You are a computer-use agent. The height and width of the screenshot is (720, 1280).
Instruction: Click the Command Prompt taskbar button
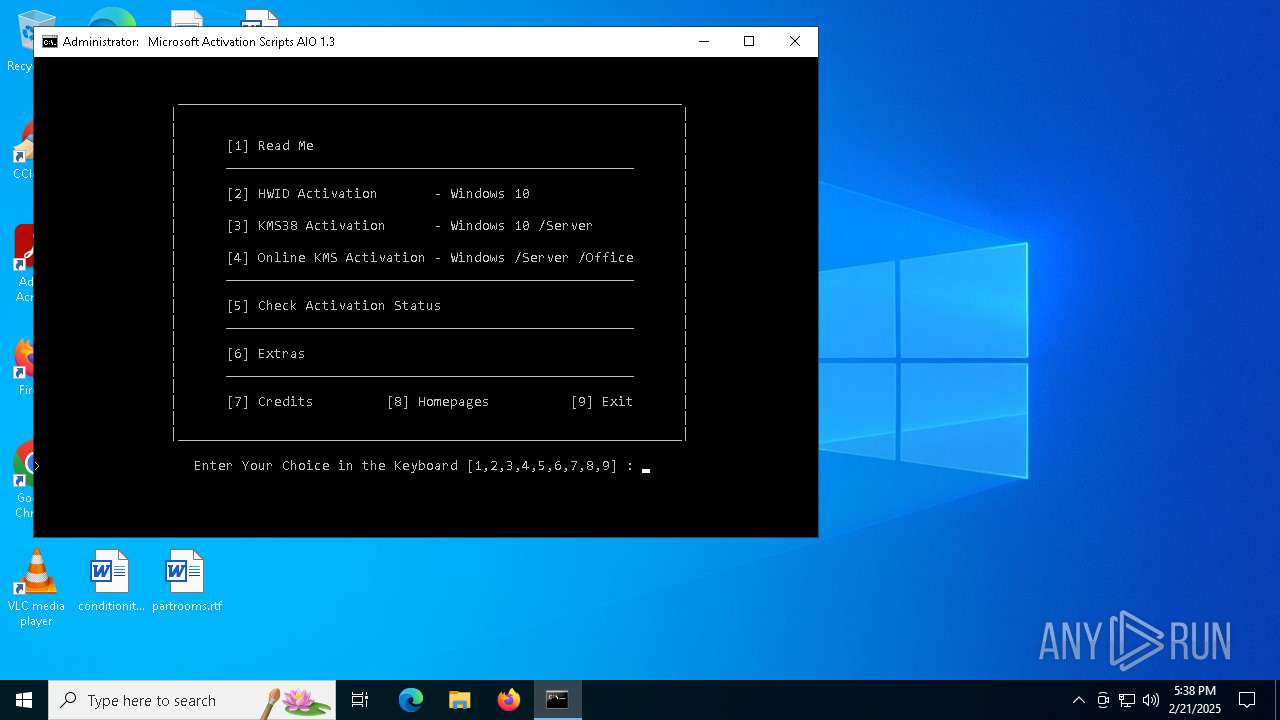[558, 700]
